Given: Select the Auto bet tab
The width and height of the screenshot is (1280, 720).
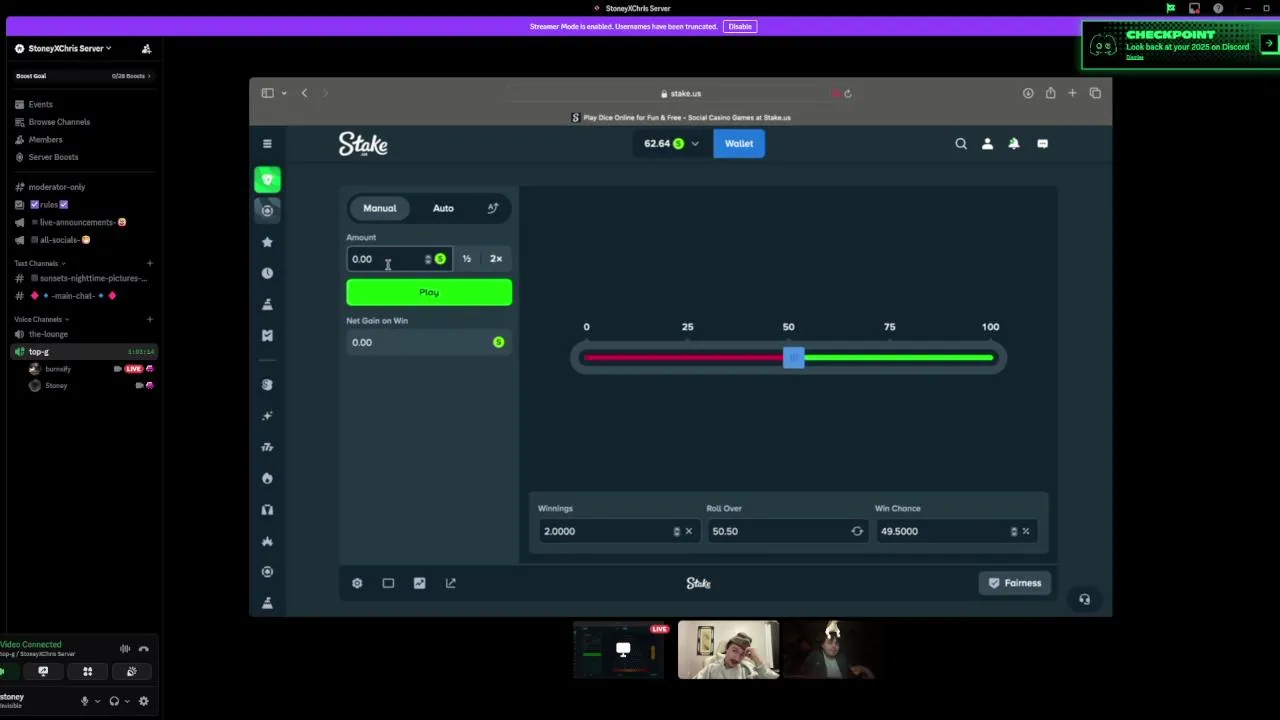Looking at the screenshot, I should [x=443, y=208].
